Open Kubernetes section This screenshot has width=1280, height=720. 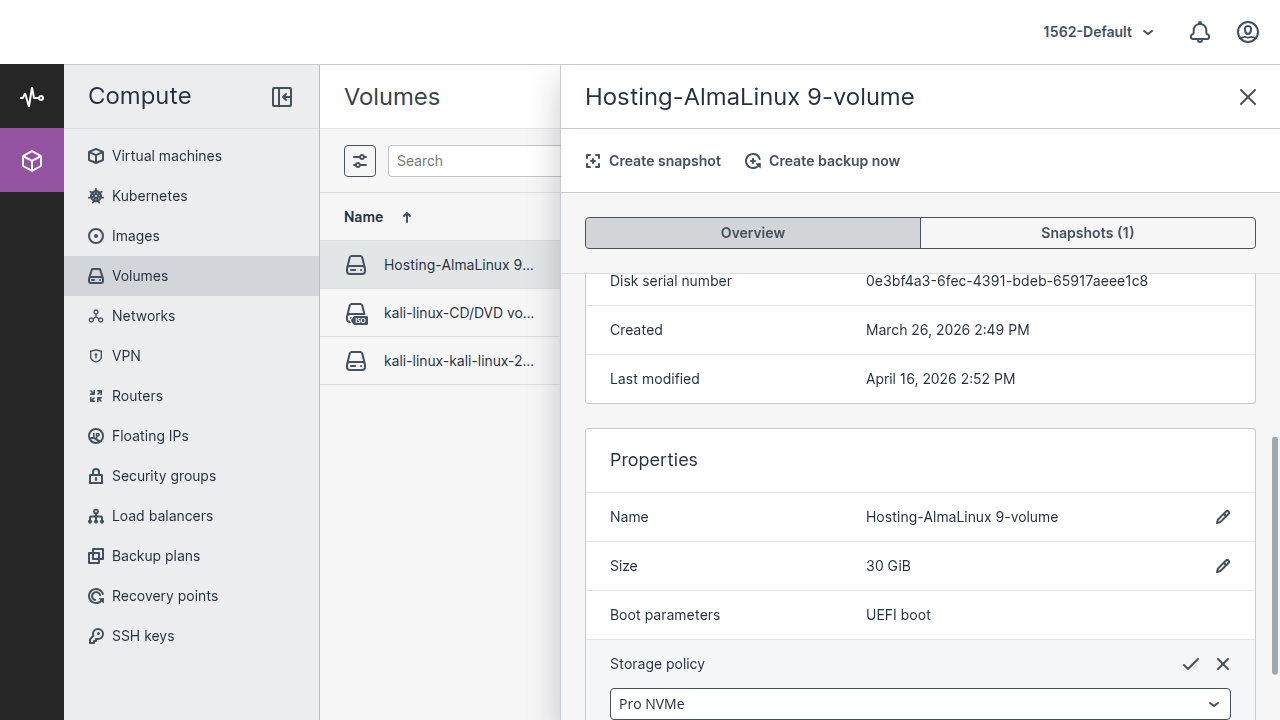click(x=191, y=196)
